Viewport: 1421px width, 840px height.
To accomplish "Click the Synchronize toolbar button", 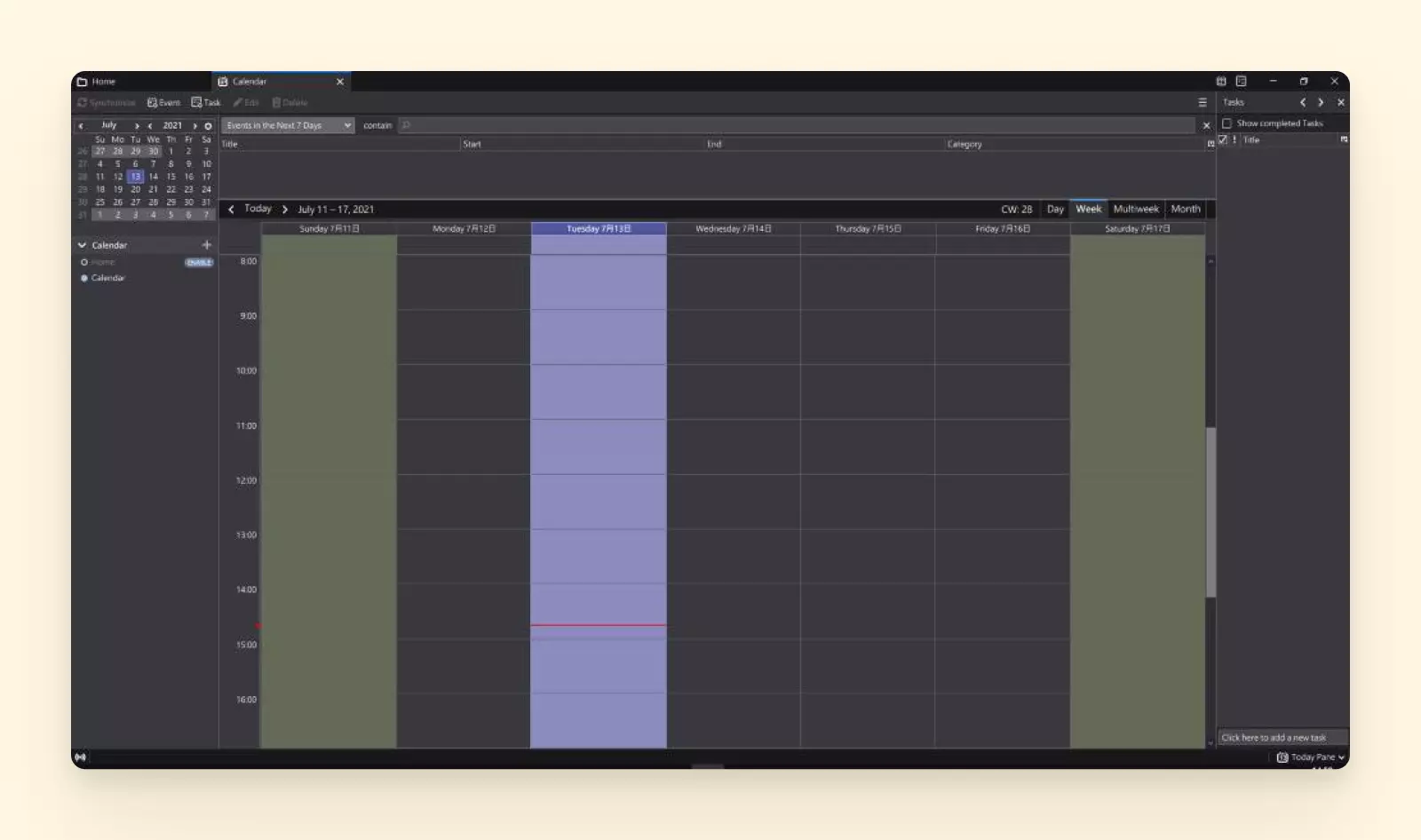I will click(107, 103).
